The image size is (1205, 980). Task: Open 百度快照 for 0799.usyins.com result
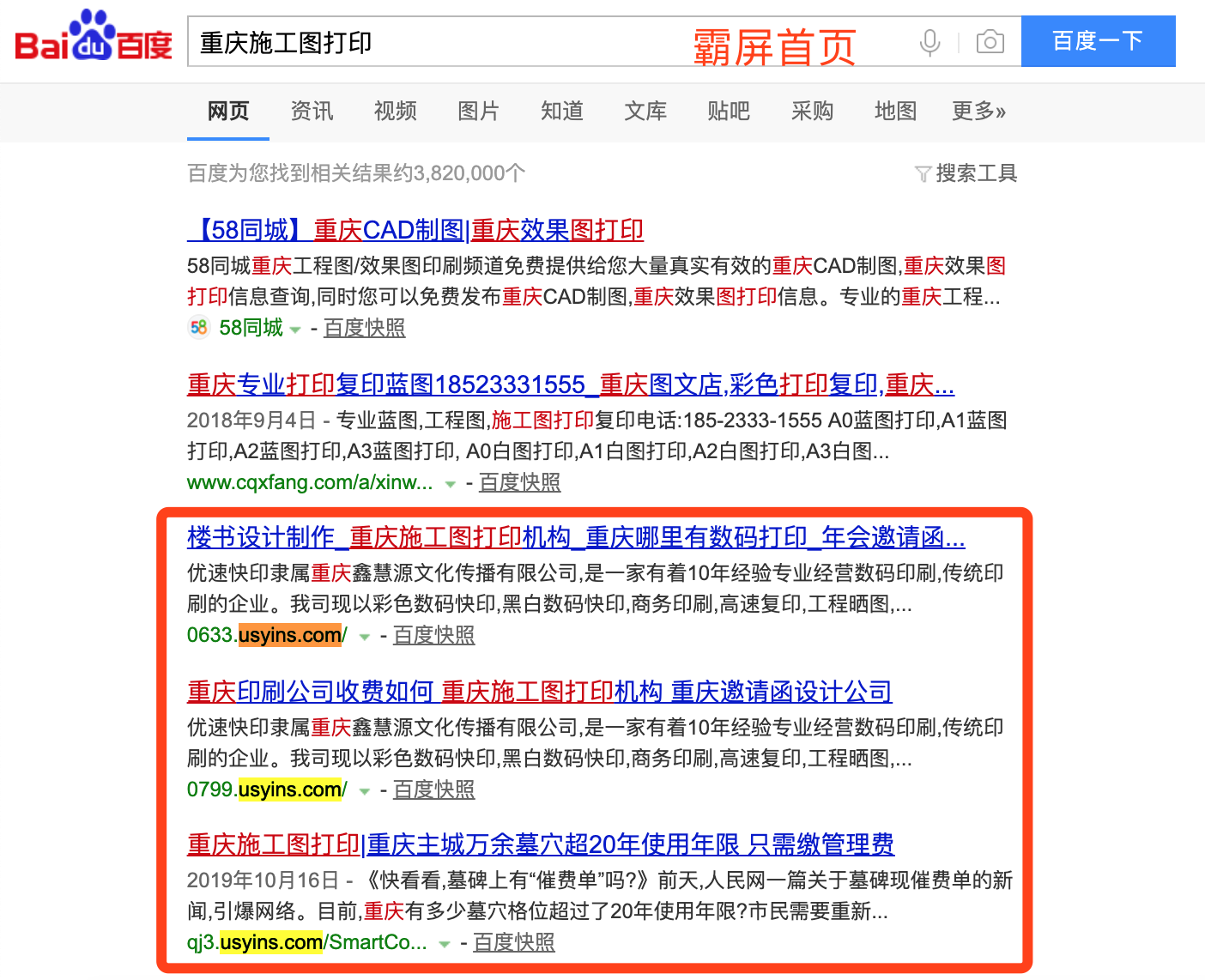pos(433,789)
